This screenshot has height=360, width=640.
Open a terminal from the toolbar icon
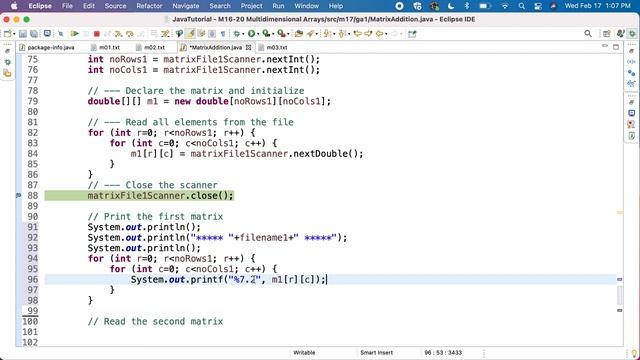point(47,33)
